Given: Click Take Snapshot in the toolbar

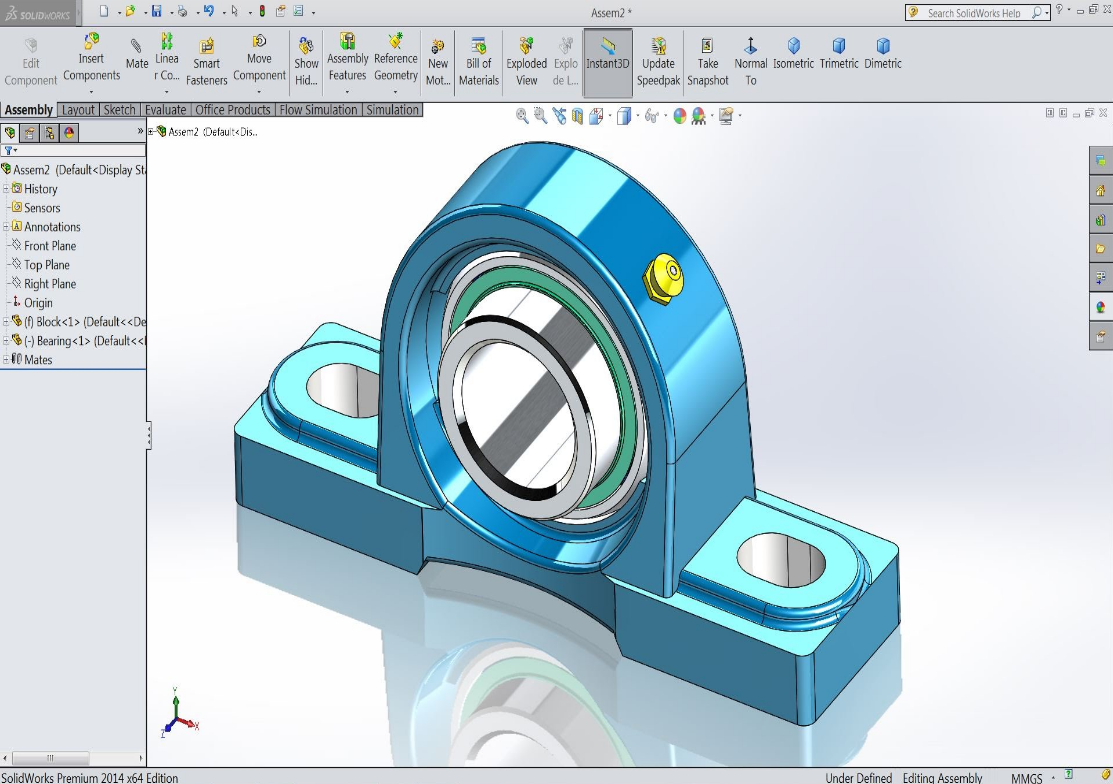Looking at the screenshot, I should (707, 62).
